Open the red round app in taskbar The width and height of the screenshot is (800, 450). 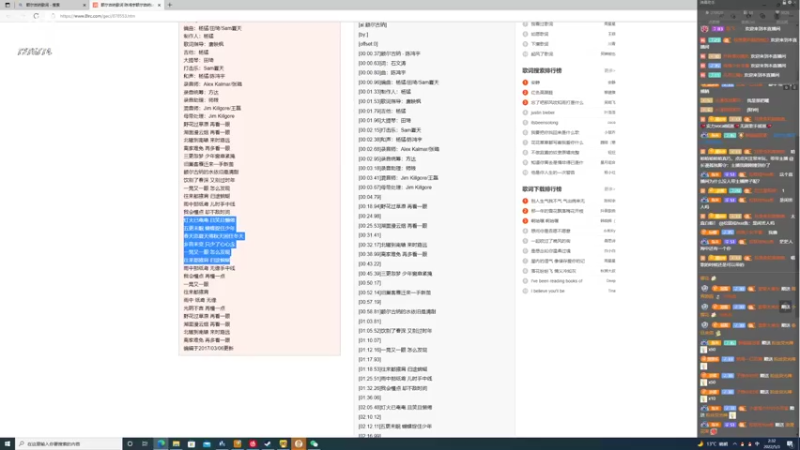(x=253, y=444)
